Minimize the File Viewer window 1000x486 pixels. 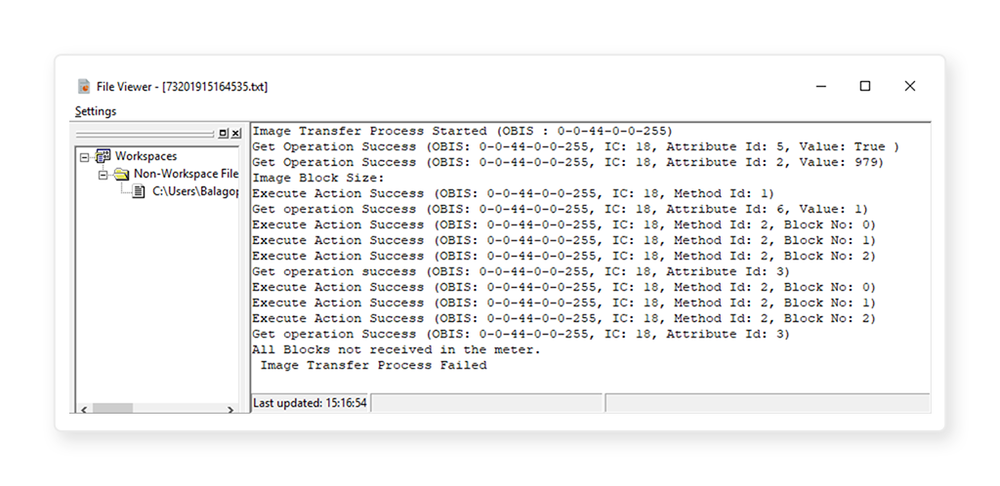pyautogui.click(x=820, y=86)
